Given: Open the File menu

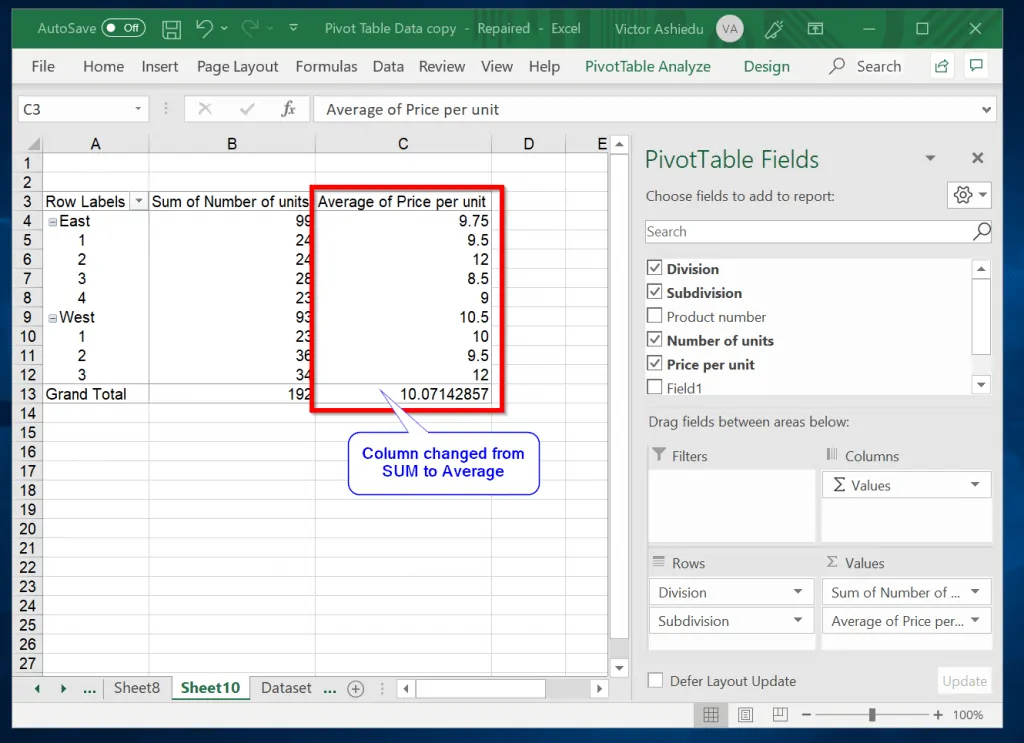Looking at the screenshot, I should pos(43,67).
